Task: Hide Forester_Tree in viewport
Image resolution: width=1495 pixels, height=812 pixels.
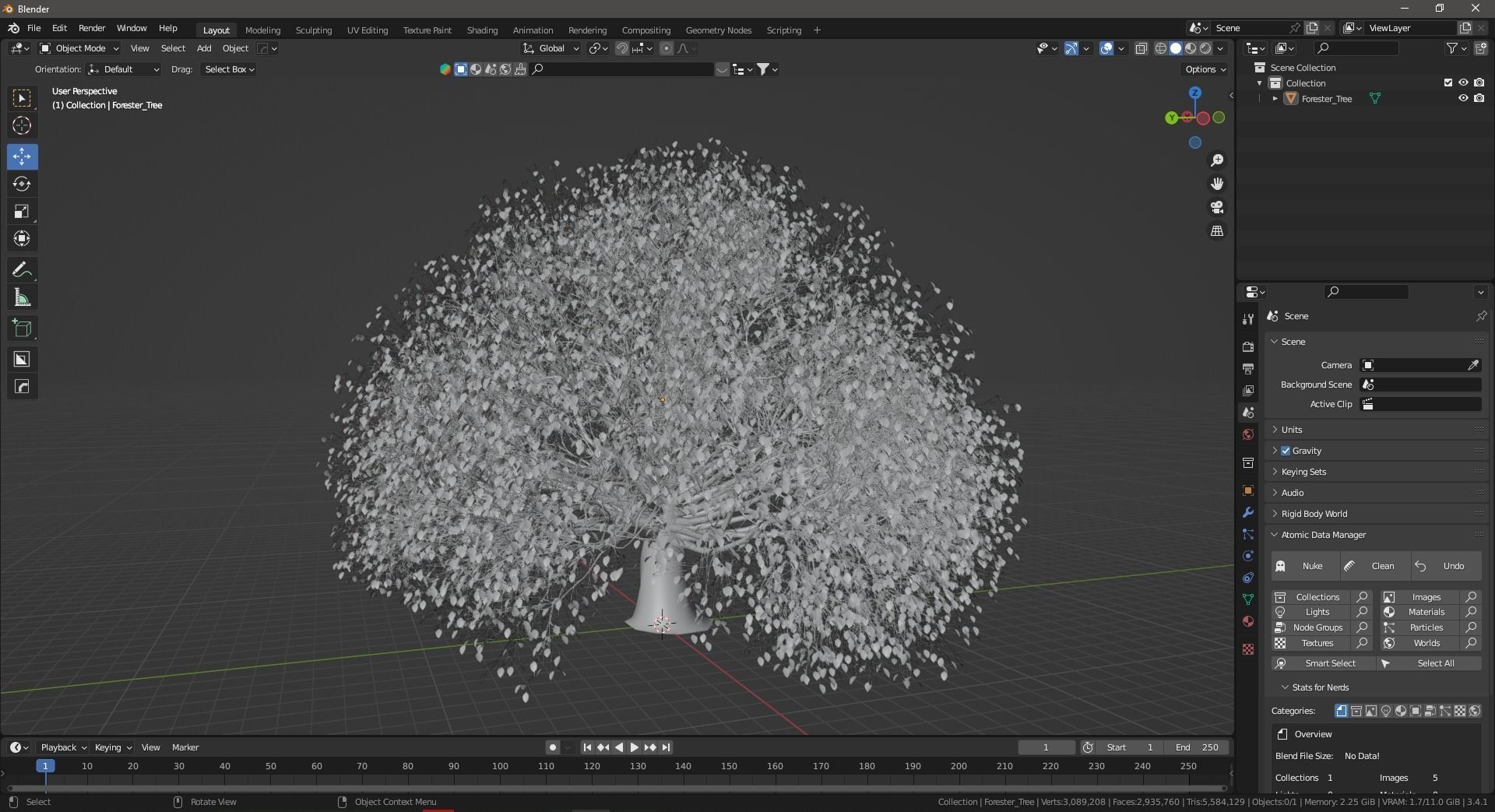Action: point(1463,98)
